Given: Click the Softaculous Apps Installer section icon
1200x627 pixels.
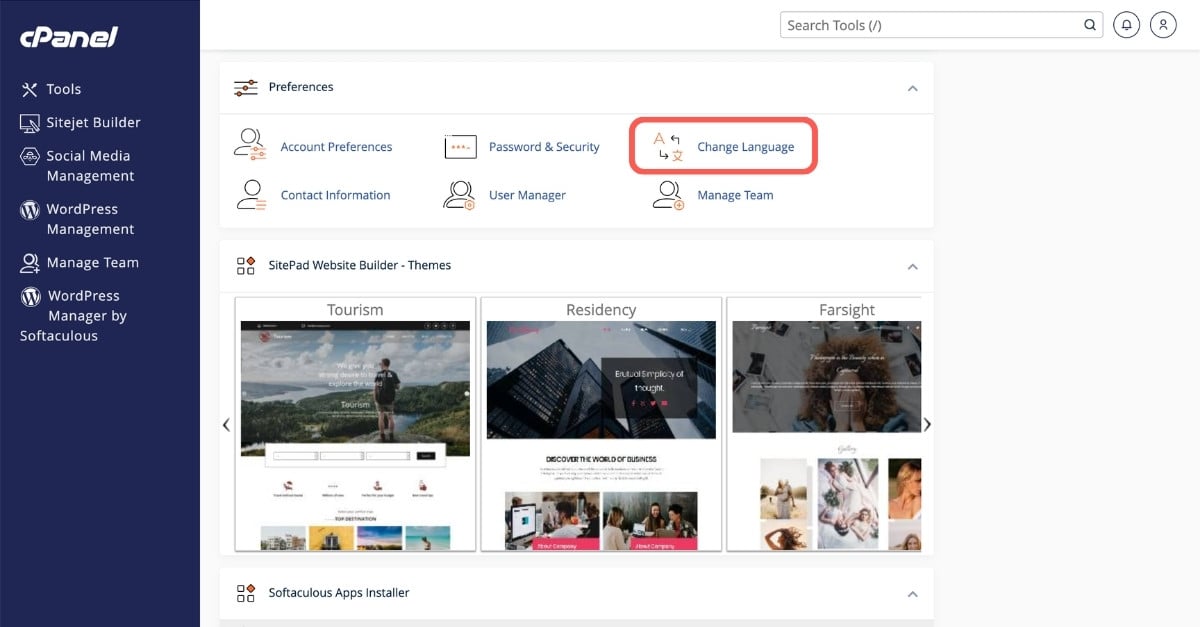Looking at the screenshot, I should point(245,593).
